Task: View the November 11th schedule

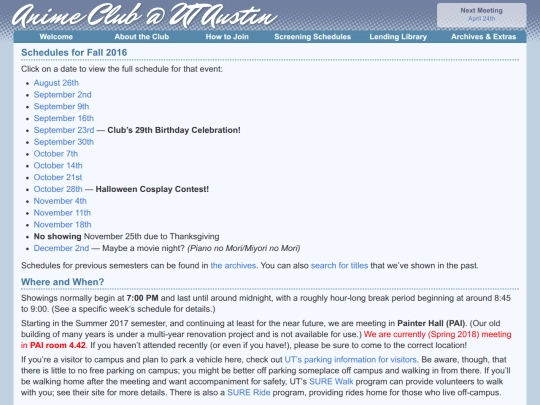Action: coord(62,213)
